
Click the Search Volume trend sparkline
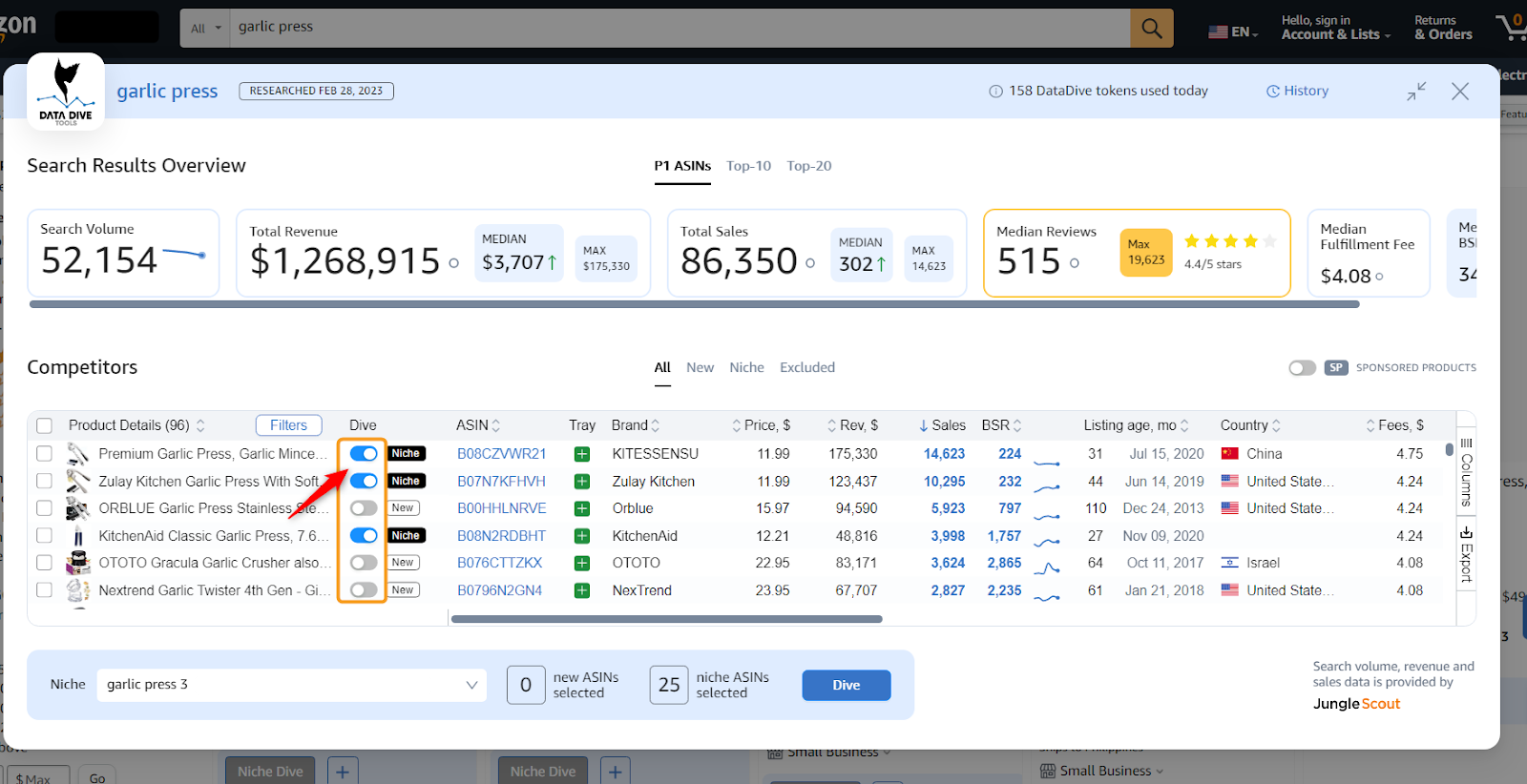tap(184, 255)
